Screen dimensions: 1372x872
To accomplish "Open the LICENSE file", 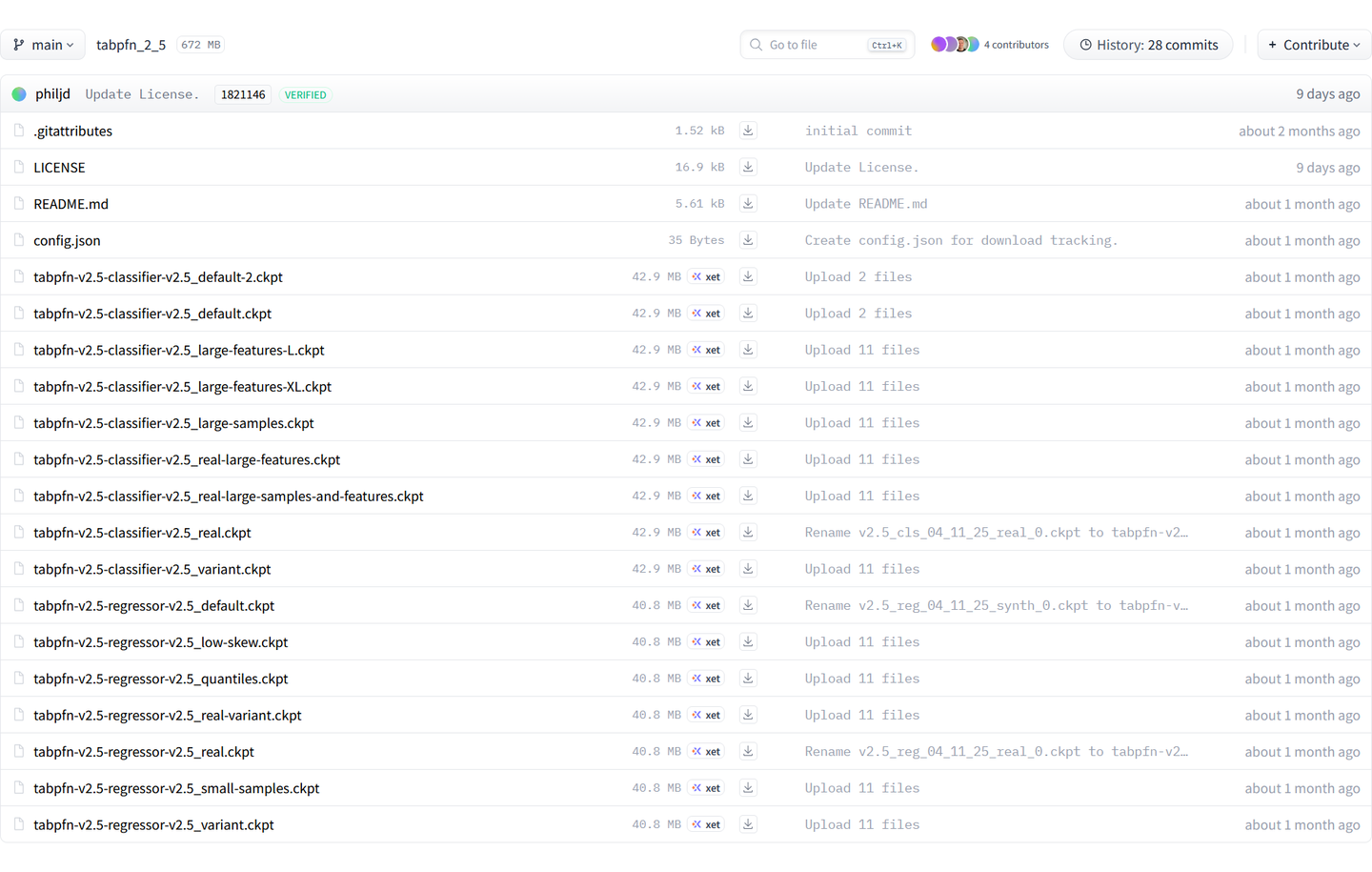I will pyautogui.click(x=59, y=167).
